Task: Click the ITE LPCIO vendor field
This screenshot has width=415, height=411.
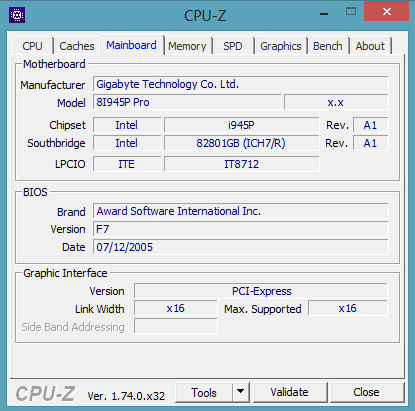Action: click(127, 164)
